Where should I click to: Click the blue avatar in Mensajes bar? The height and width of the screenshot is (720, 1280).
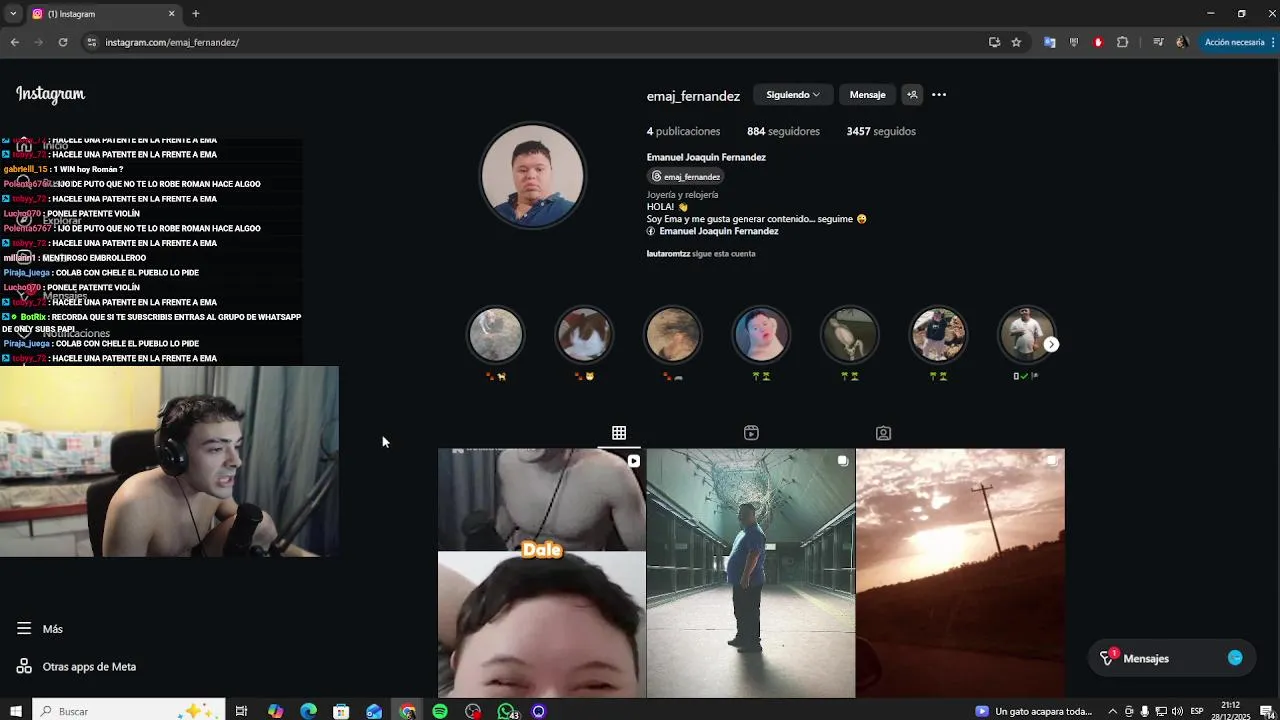coord(1235,658)
